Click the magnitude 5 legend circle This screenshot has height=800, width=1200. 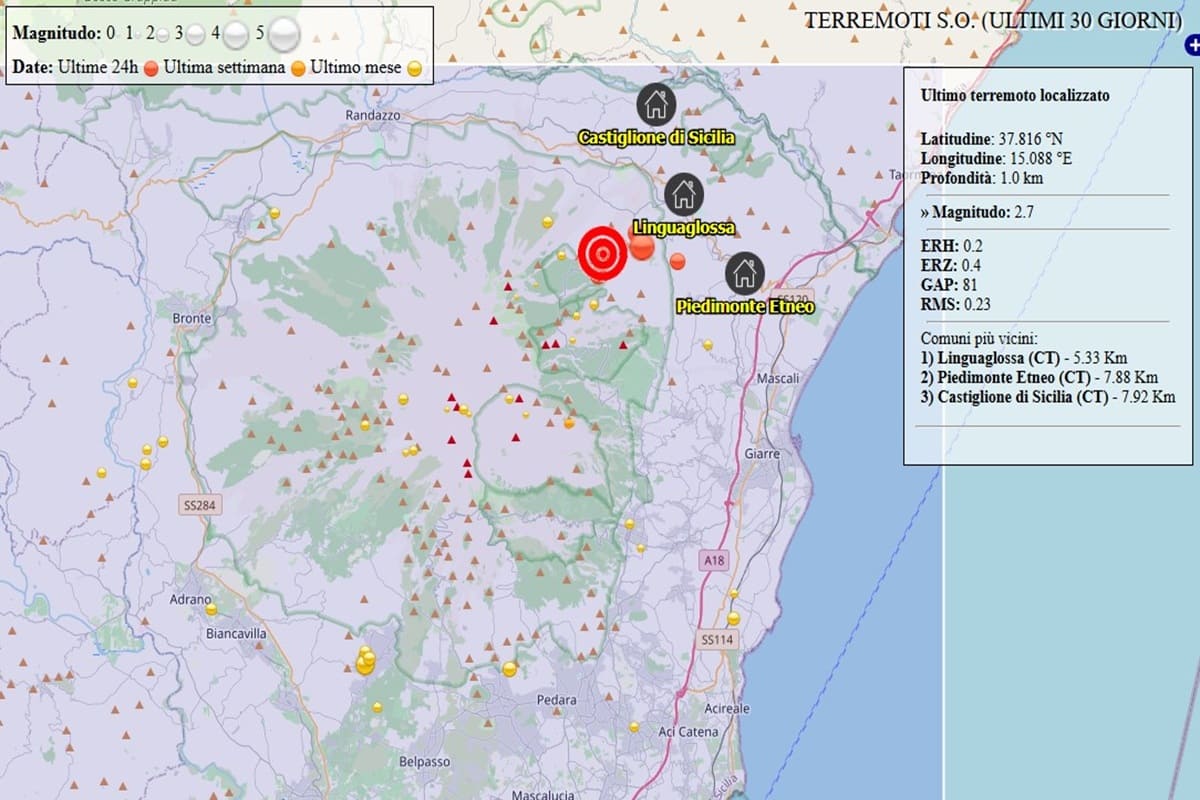point(285,34)
